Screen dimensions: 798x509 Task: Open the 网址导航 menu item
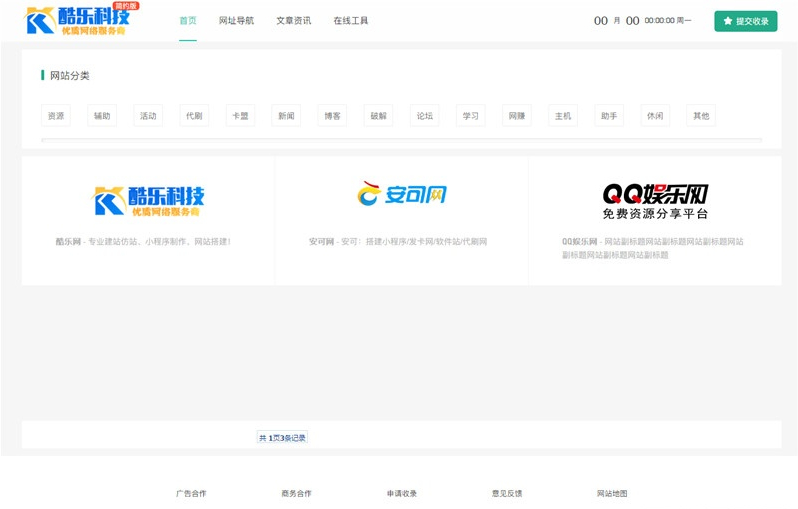[x=236, y=21]
